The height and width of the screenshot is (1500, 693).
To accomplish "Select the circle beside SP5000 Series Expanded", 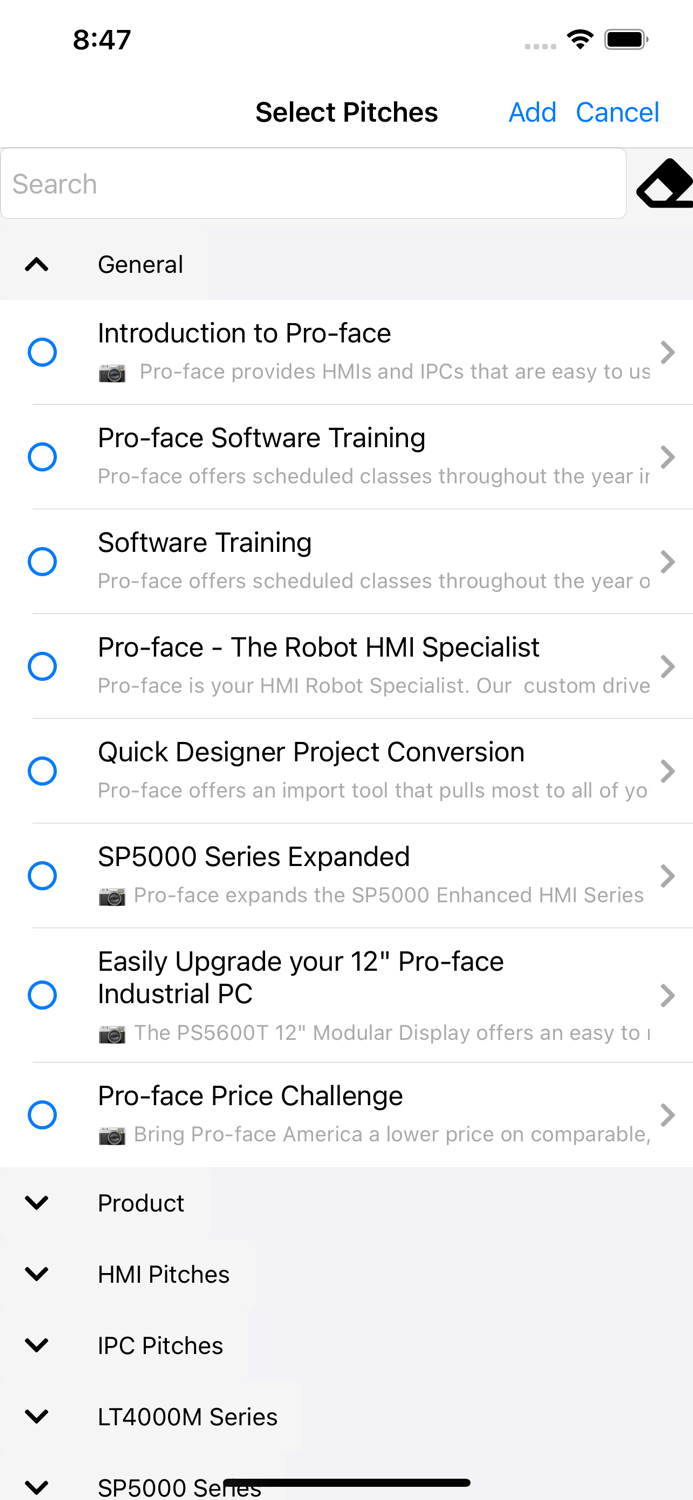I will coord(42,875).
